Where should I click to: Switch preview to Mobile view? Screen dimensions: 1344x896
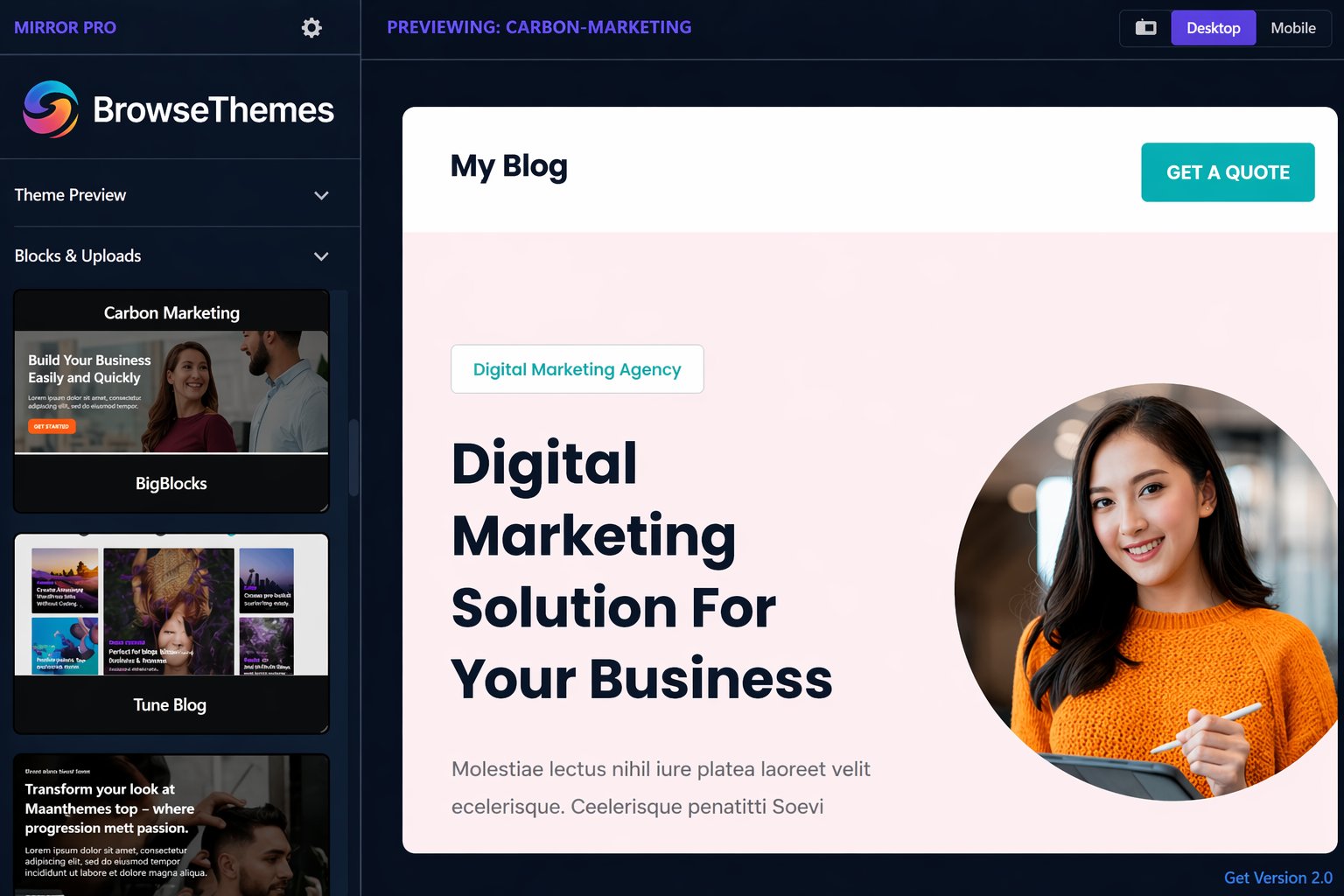coord(1292,28)
